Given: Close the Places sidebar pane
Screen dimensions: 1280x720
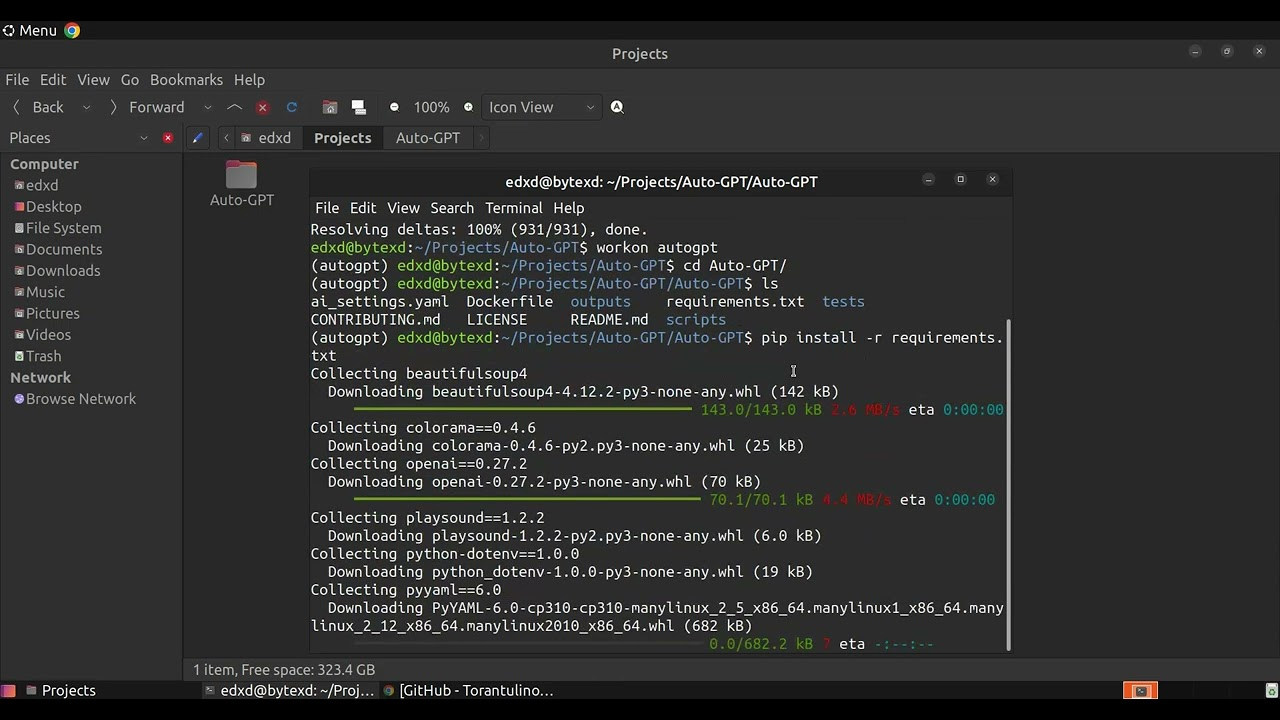Looking at the screenshot, I should tap(168, 138).
